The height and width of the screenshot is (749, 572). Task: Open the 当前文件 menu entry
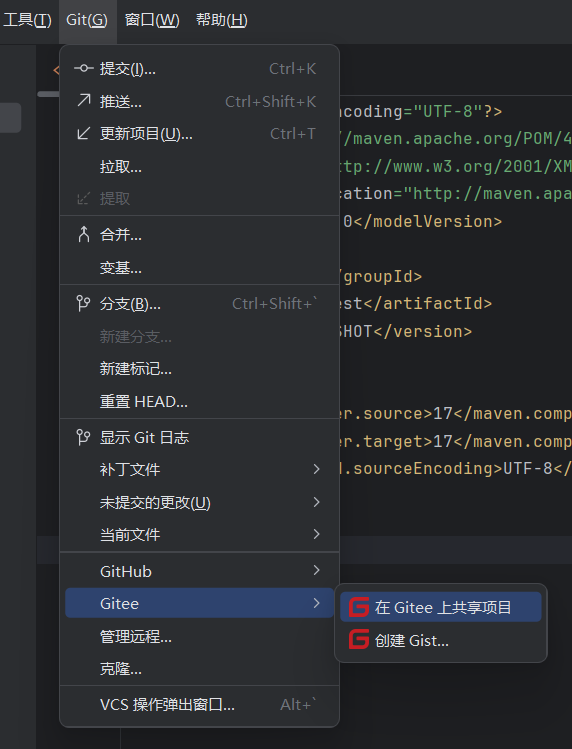pyautogui.click(x=199, y=535)
